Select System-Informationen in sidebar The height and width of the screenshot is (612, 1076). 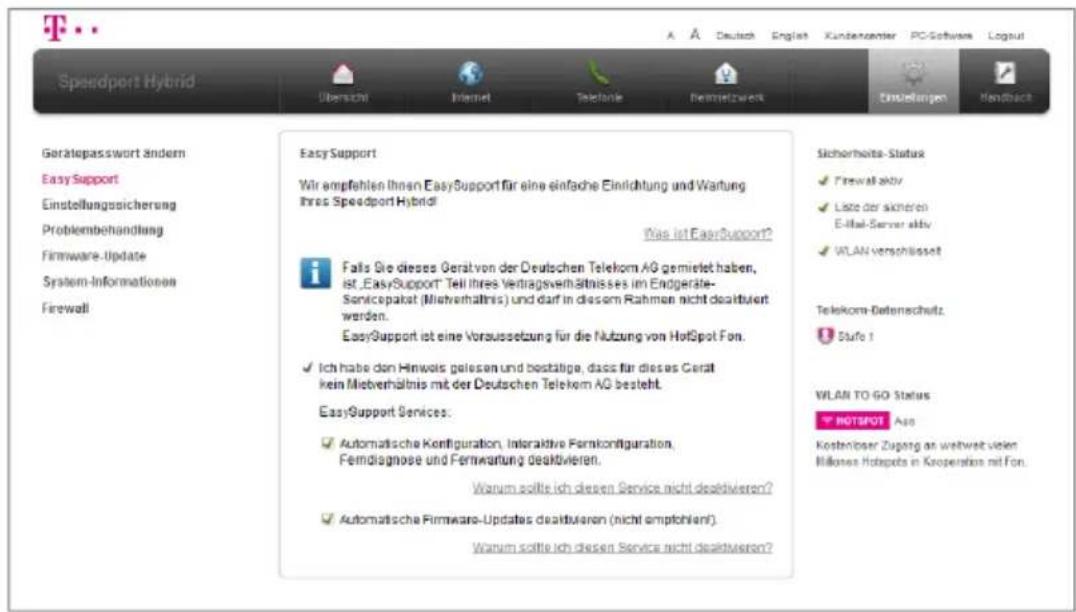[x=109, y=282]
